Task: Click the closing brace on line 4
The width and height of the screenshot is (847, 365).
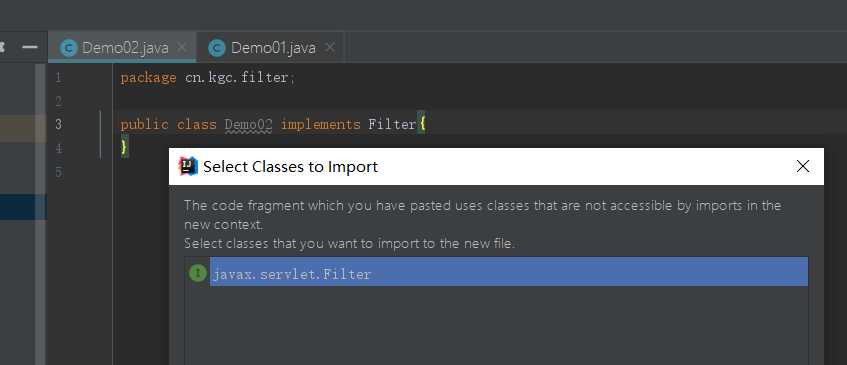Action: (124, 146)
